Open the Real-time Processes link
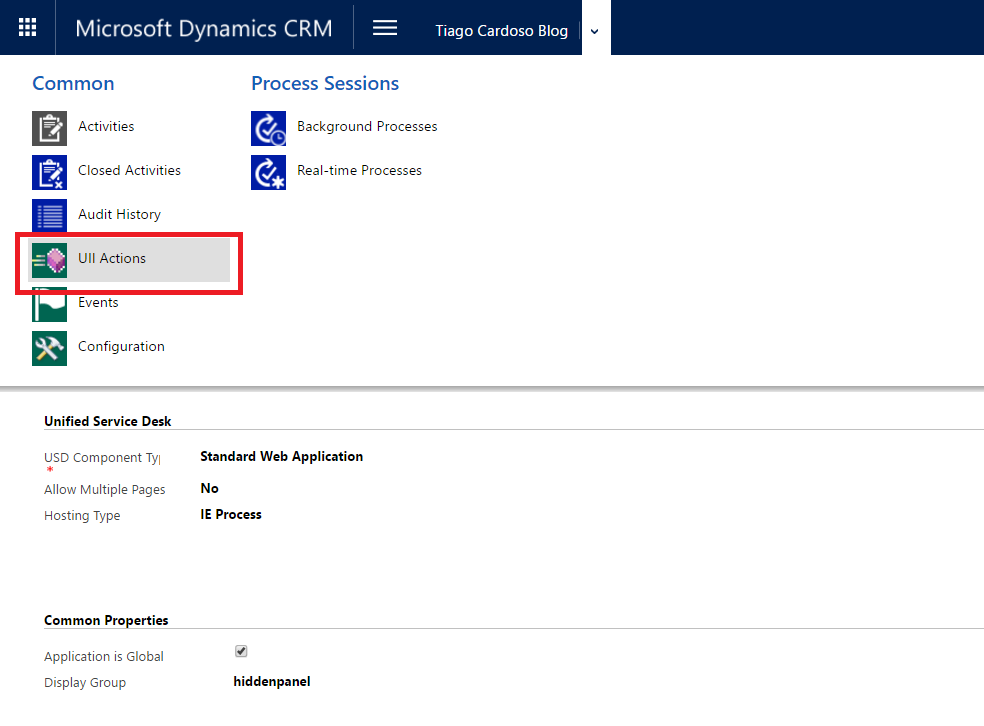 pos(359,171)
